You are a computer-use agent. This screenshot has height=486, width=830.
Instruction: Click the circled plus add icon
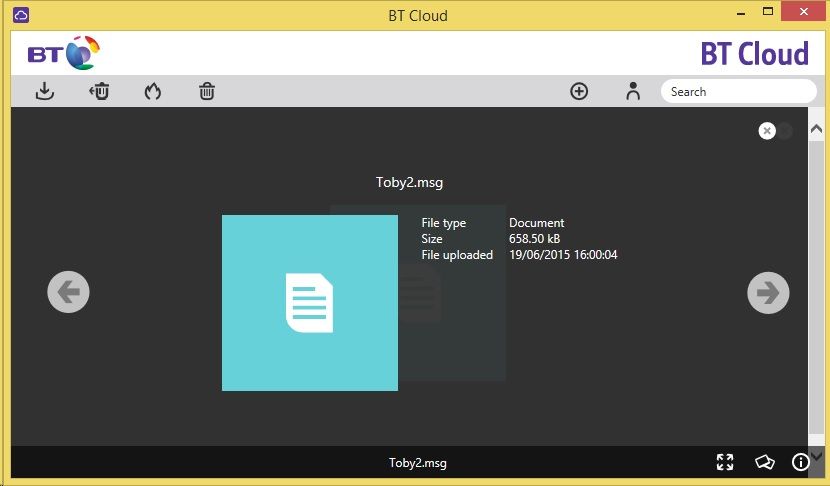point(579,91)
